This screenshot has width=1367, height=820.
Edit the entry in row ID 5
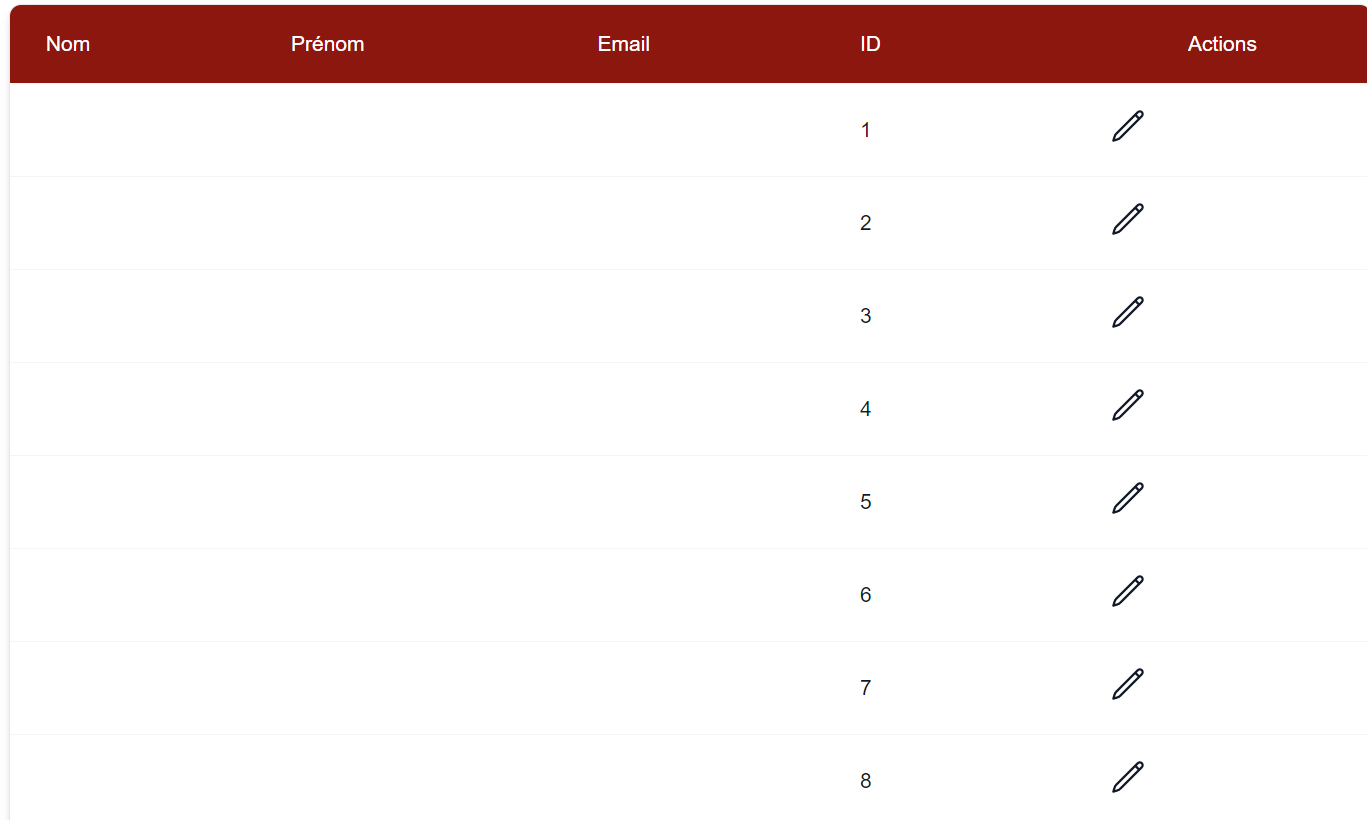(x=1127, y=499)
